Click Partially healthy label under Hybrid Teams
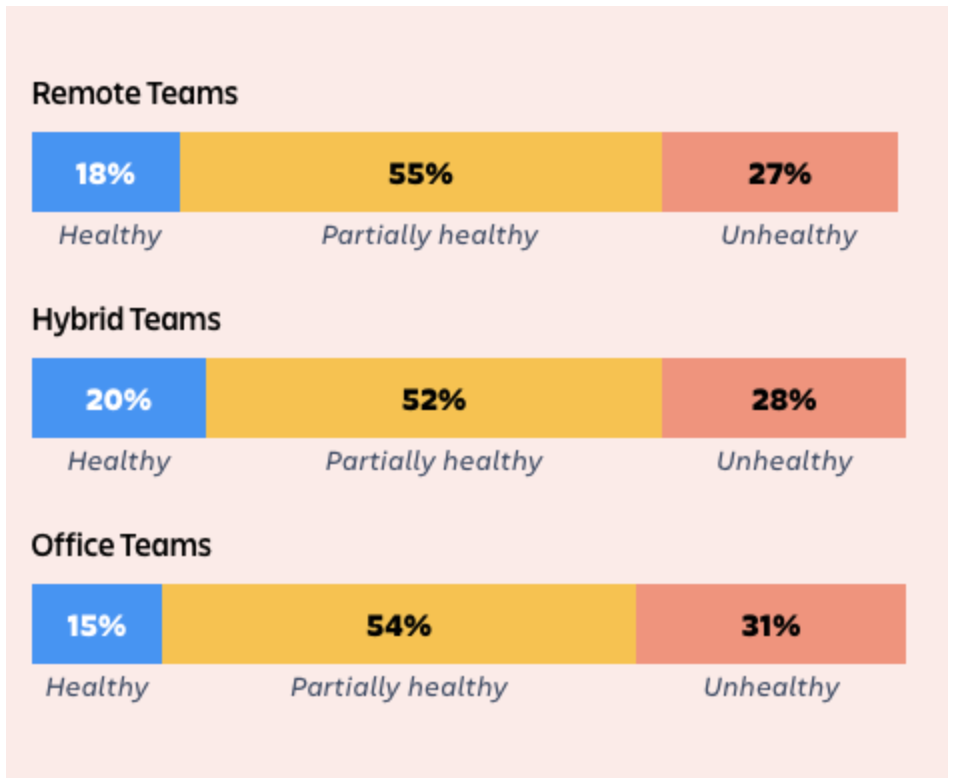The height and width of the screenshot is (778, 954). coord(434,462)
